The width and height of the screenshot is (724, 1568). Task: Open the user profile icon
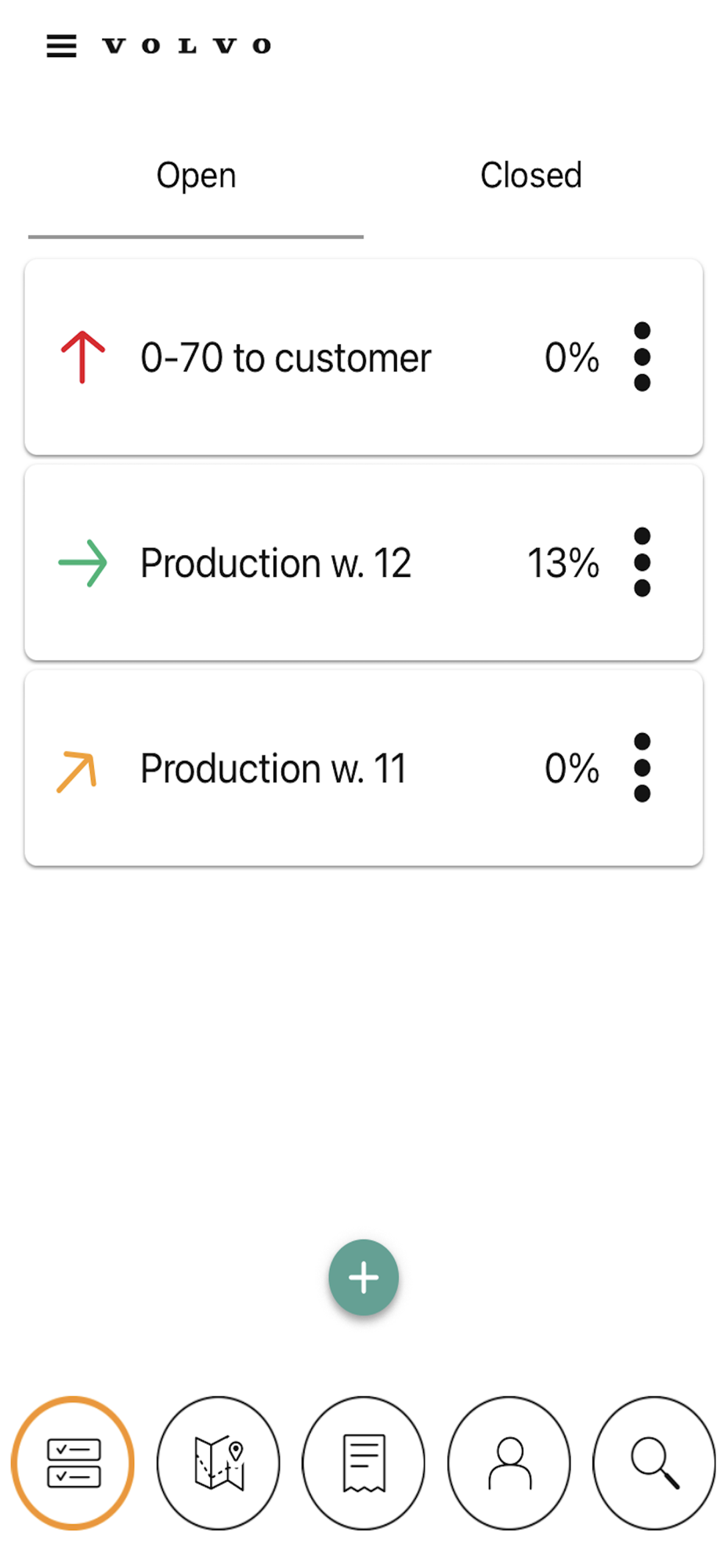(509, 1463)
